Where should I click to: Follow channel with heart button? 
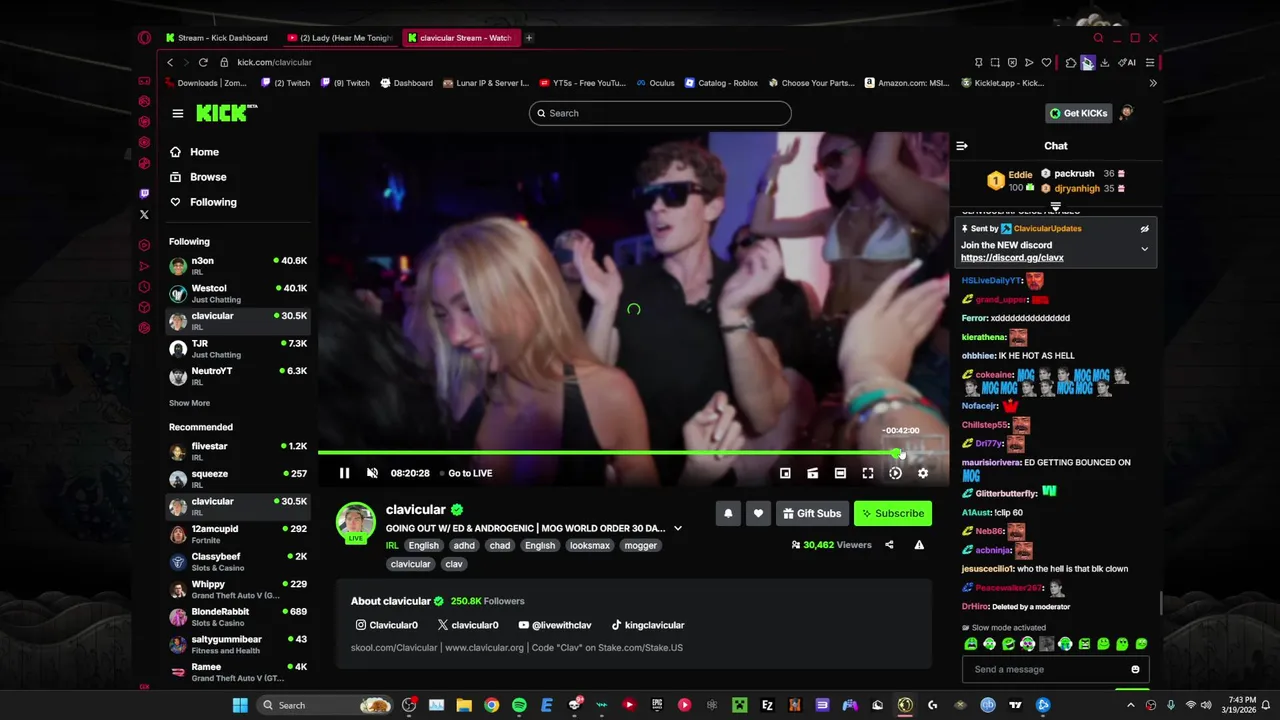pyautogui.click(x=758, y=513)
